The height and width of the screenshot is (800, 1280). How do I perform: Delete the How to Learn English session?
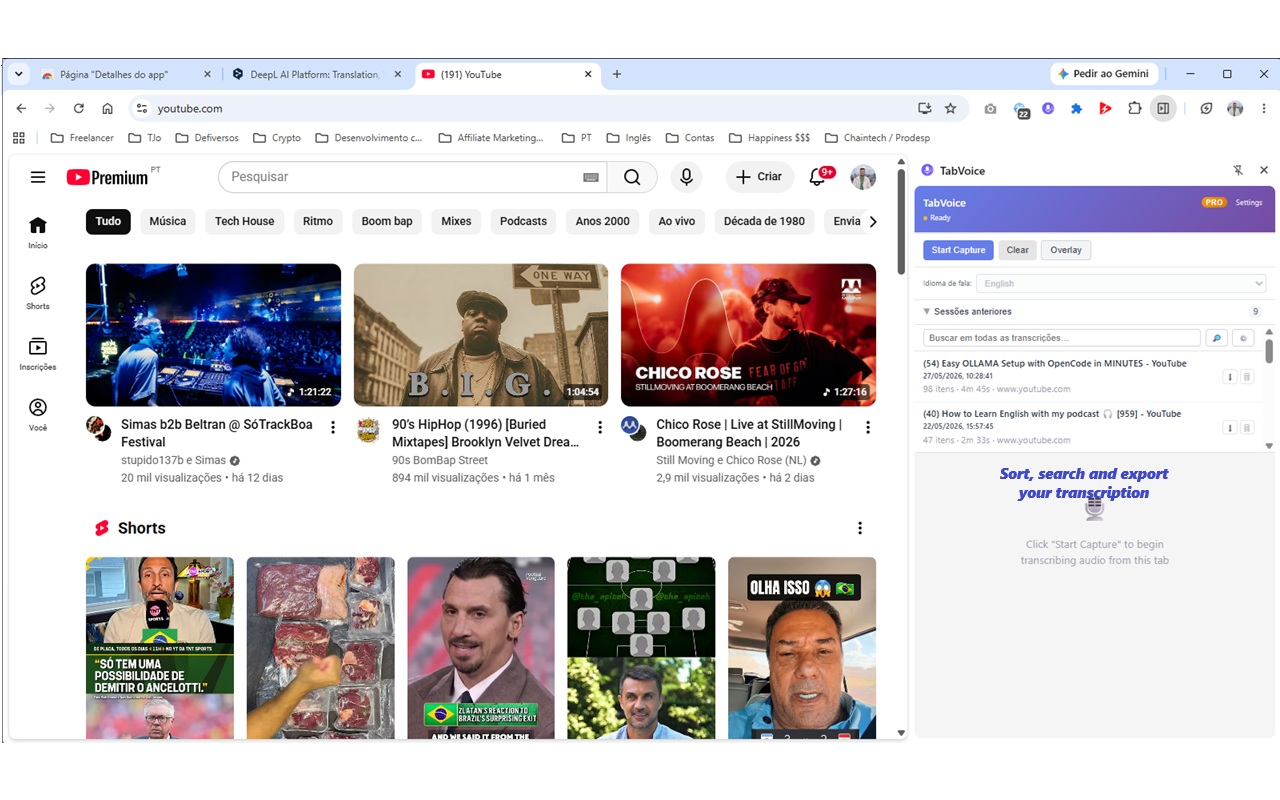tap(1246, 428)
